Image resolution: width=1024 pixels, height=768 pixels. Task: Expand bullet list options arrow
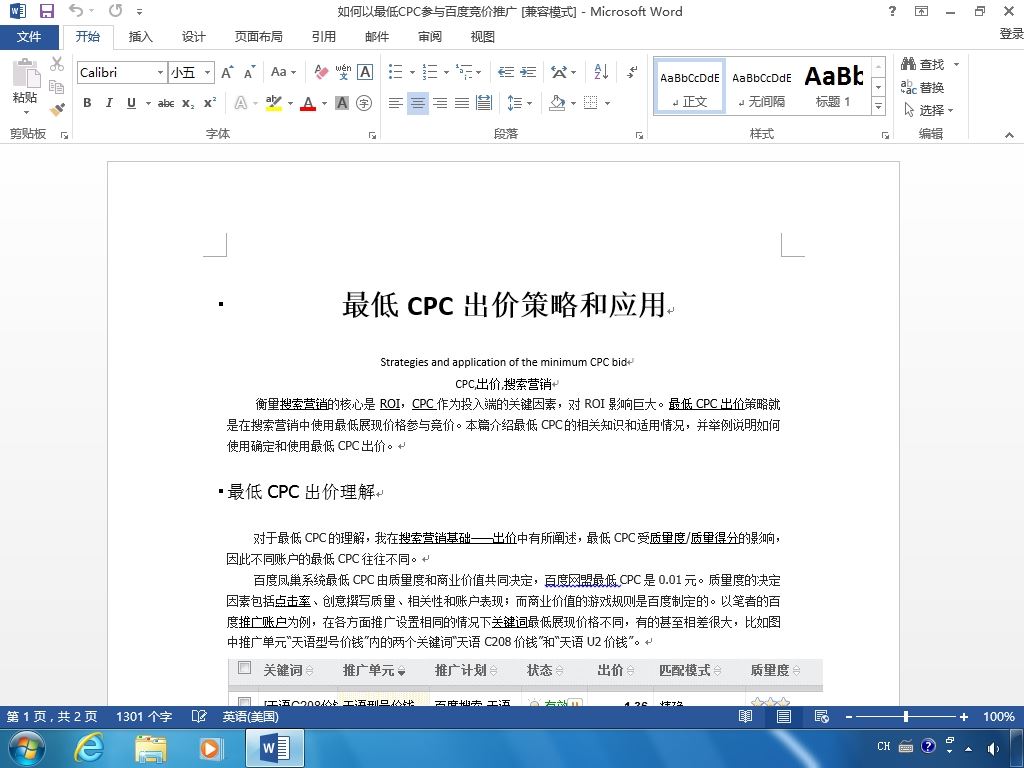click(412, 72)
